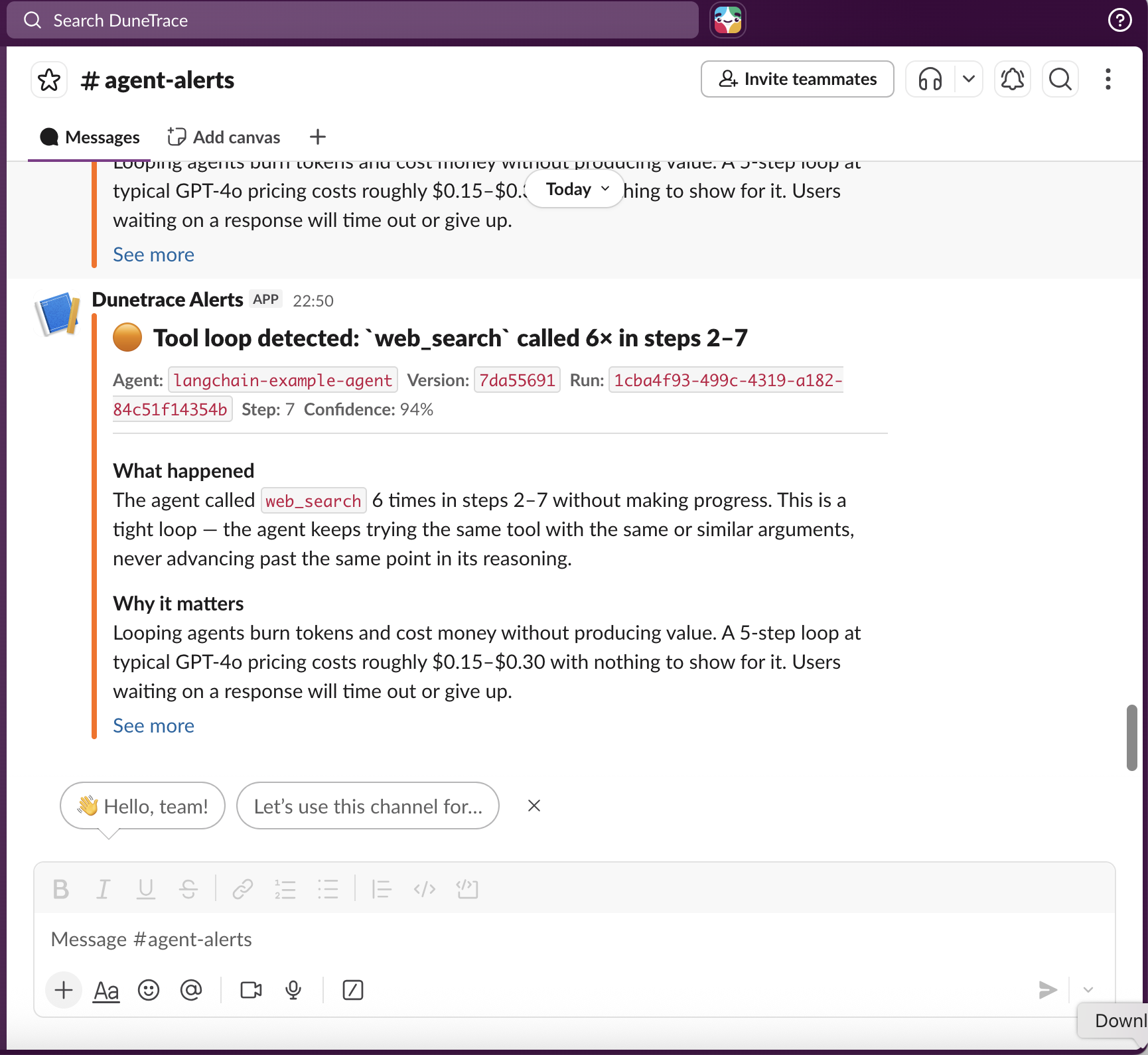Apply blockquote formatting

tap(382, 889)
